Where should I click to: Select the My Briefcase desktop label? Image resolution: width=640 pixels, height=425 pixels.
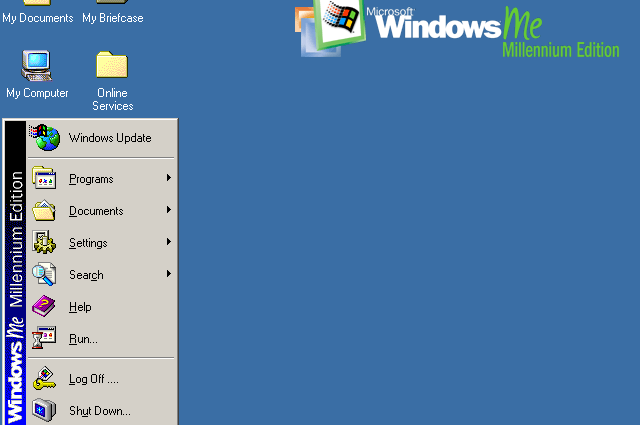(x=112, y=18)
